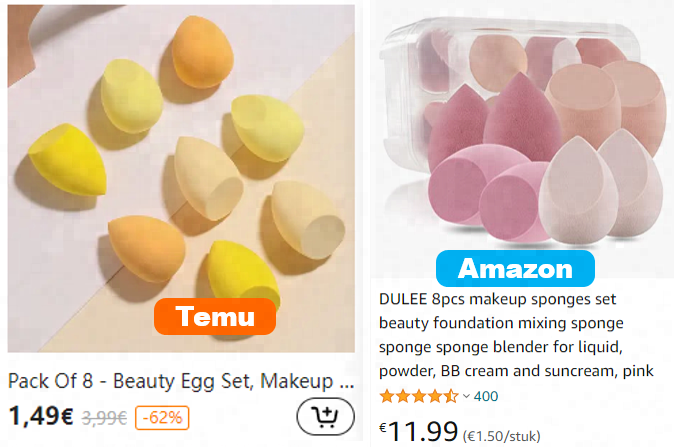Click the 1,49€ price
This screenshot has height=447, width=674.
tap(41, 416)
